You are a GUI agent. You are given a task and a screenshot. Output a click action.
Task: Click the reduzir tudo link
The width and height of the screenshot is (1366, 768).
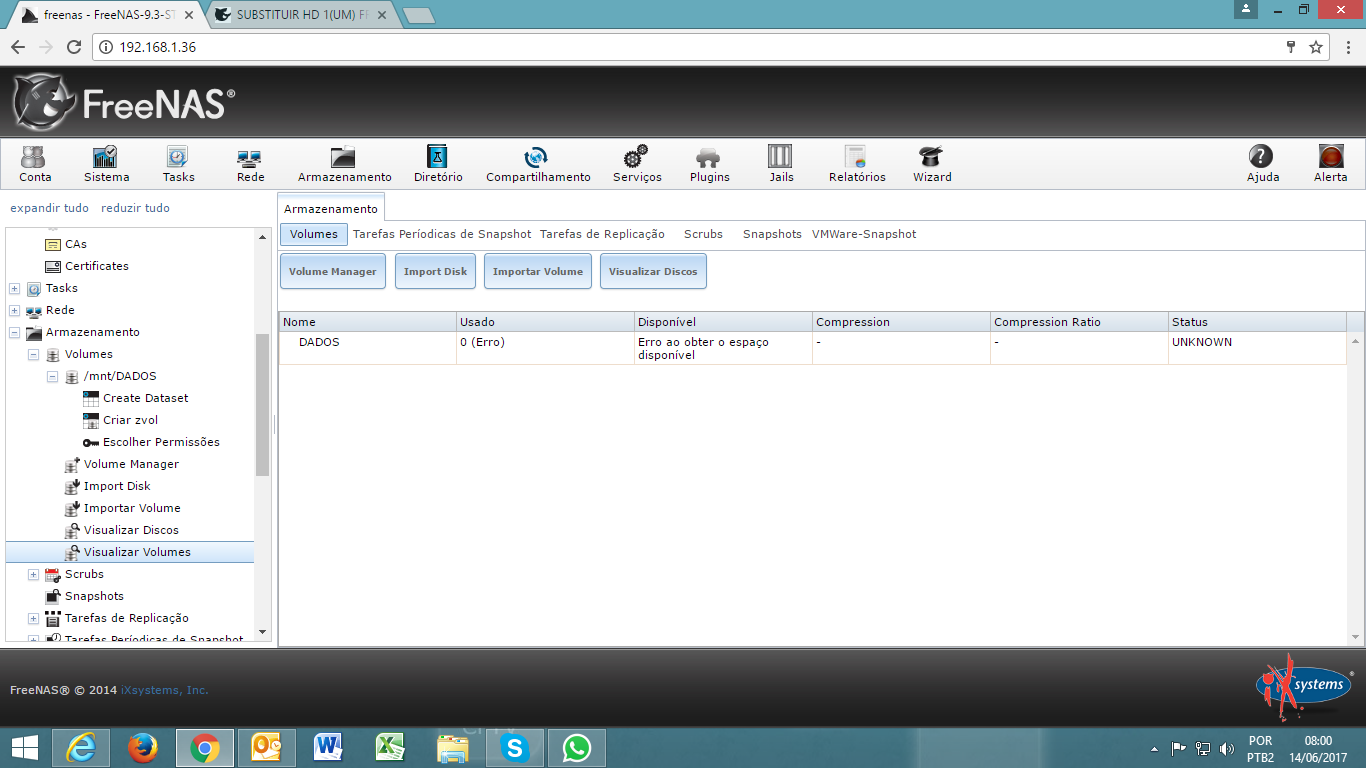135,208
